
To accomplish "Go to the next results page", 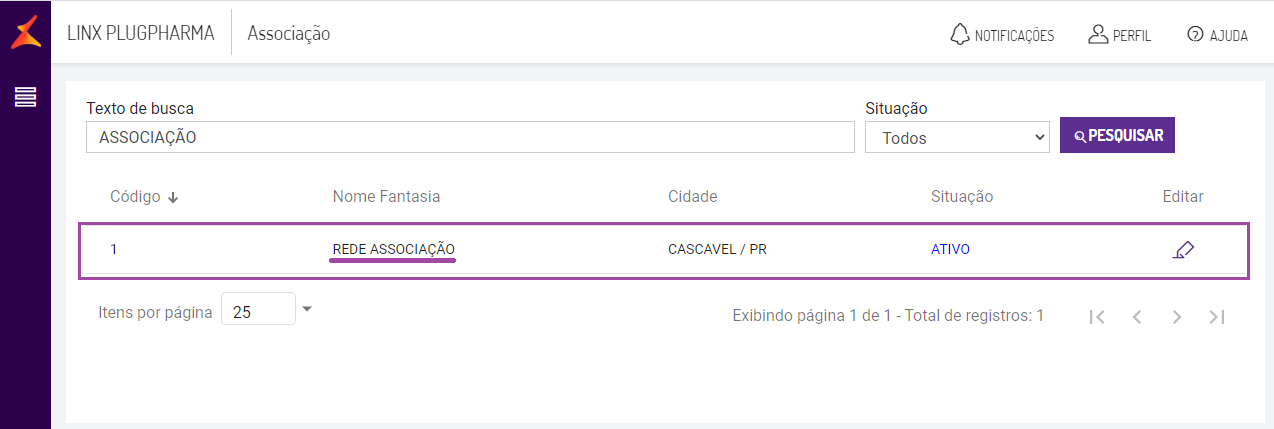I will click(x=1177, y=317).
